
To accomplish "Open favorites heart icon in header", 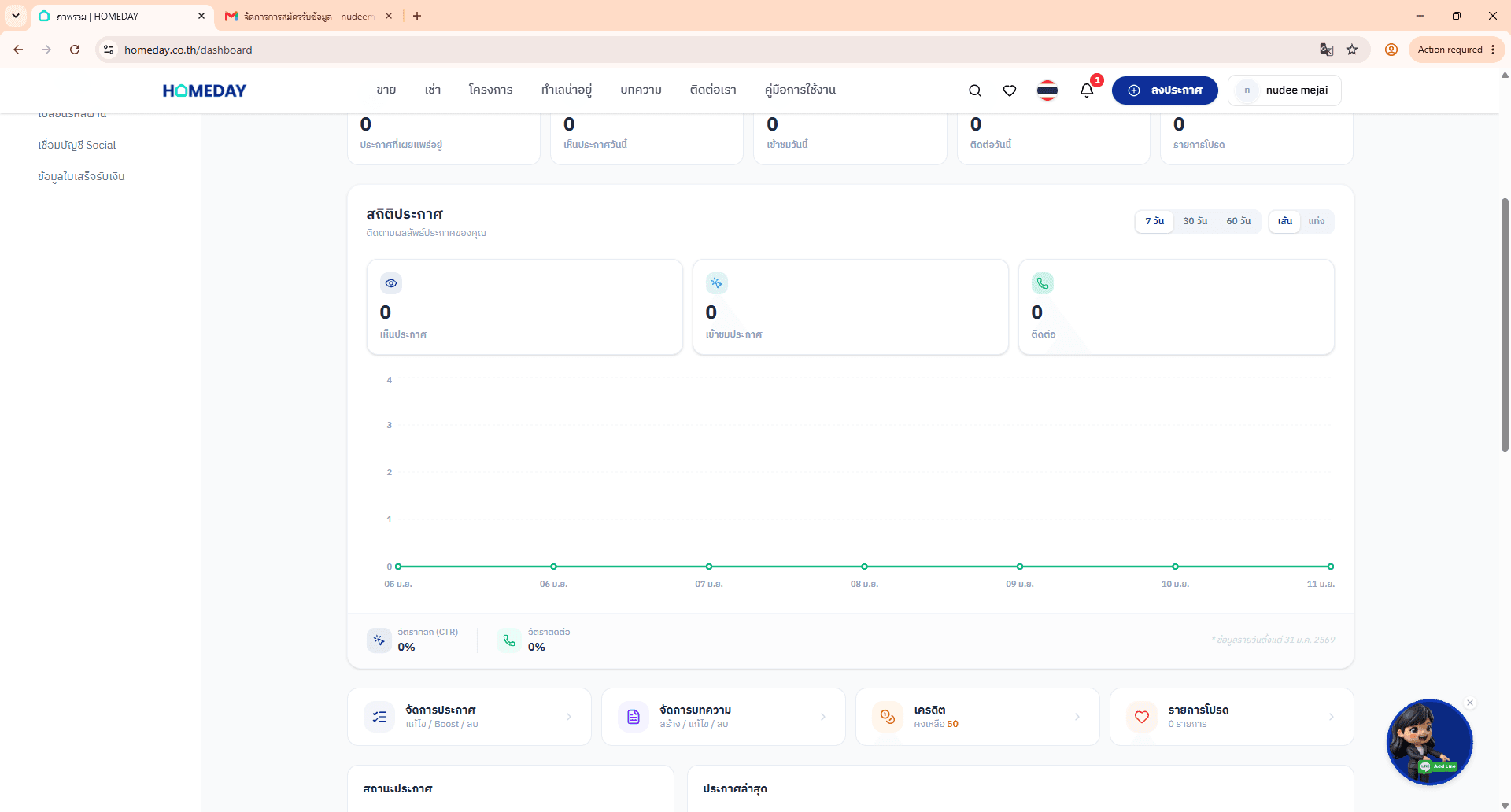I will click(x=1010, y=90).
